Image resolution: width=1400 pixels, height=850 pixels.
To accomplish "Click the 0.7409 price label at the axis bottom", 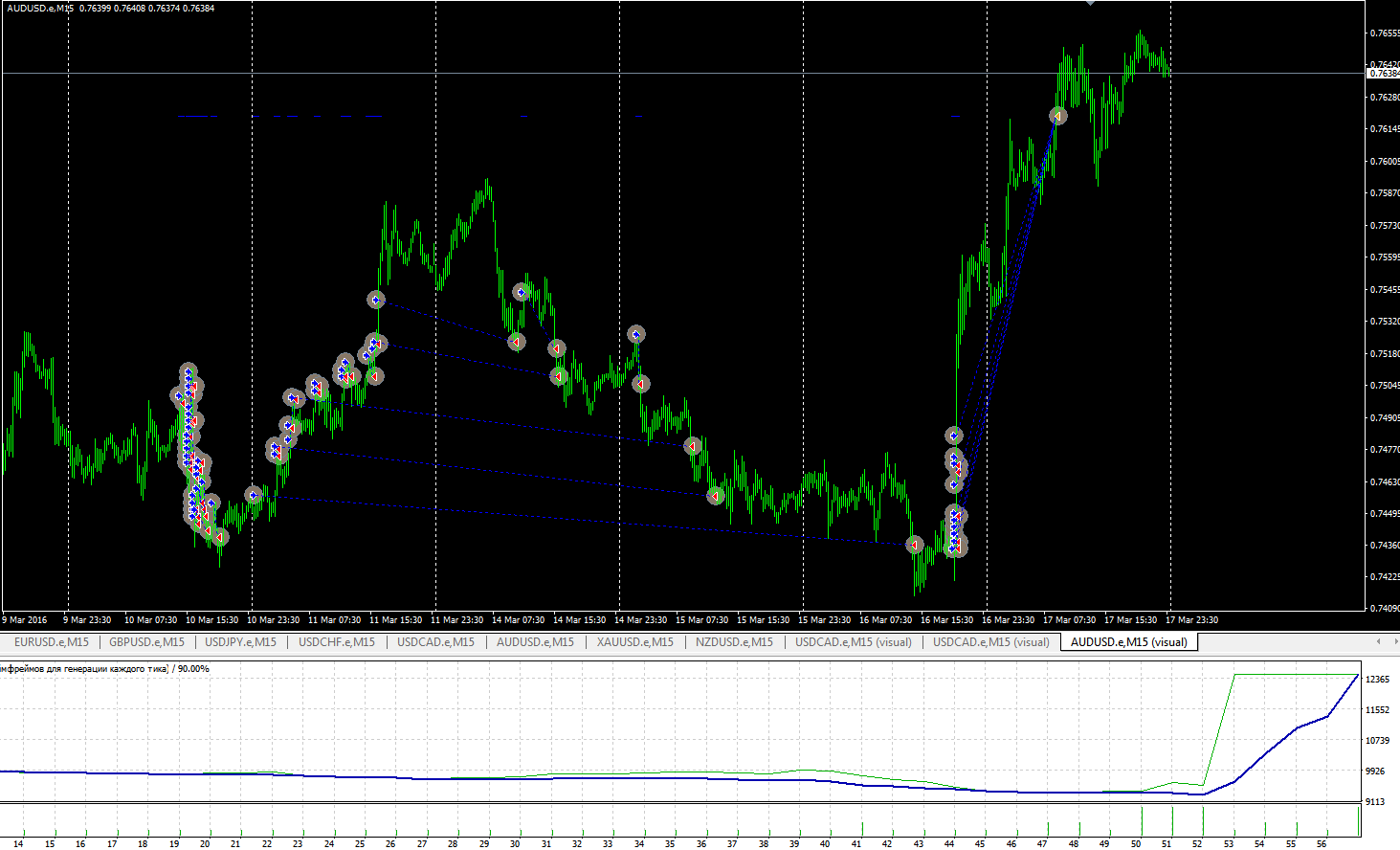I will tap(1385, 608).
